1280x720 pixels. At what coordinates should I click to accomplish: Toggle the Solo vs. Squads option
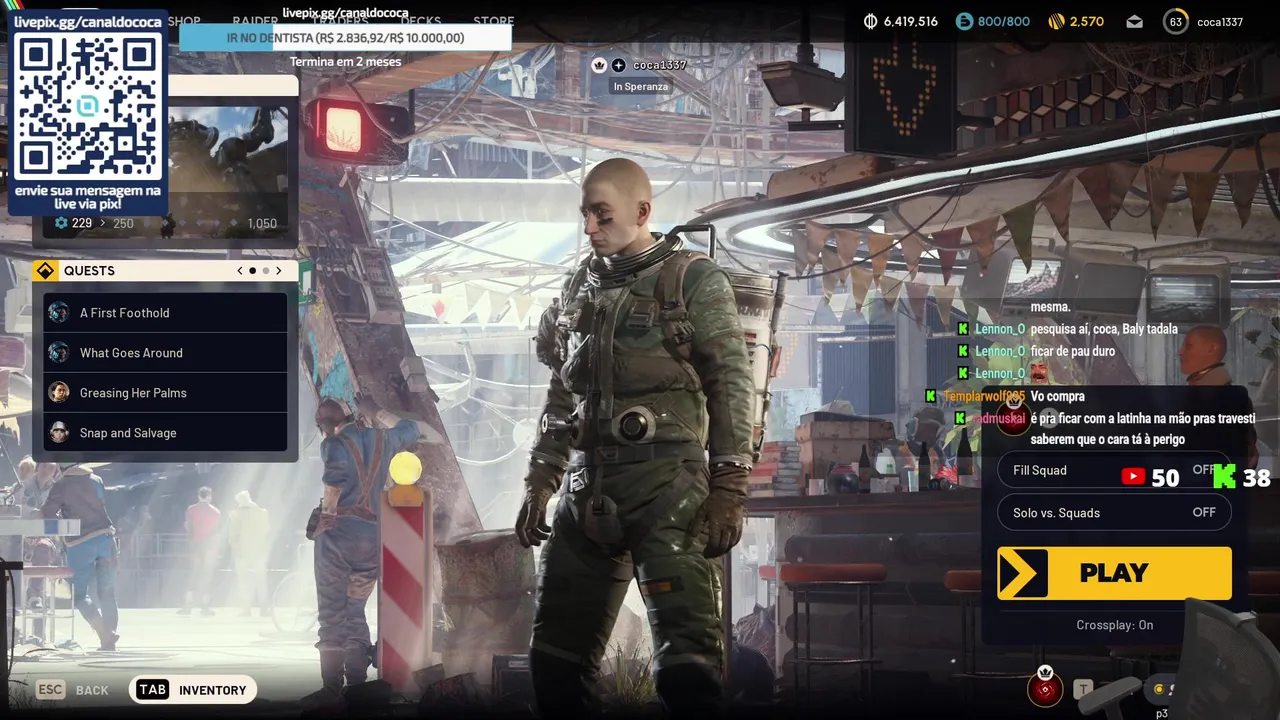pos(1114,512)
